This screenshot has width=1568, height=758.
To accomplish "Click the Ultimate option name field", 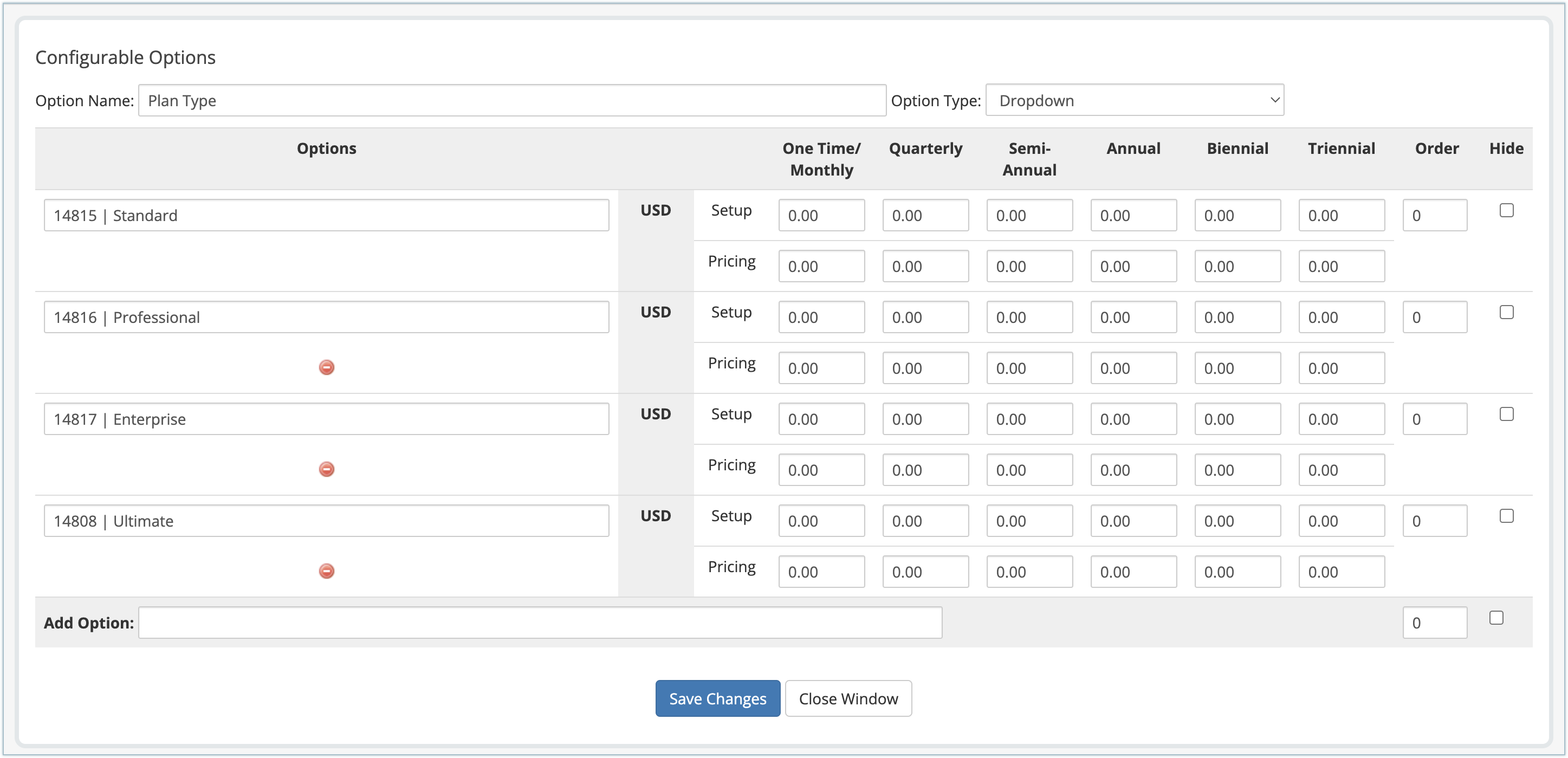I will click(326, 521).
